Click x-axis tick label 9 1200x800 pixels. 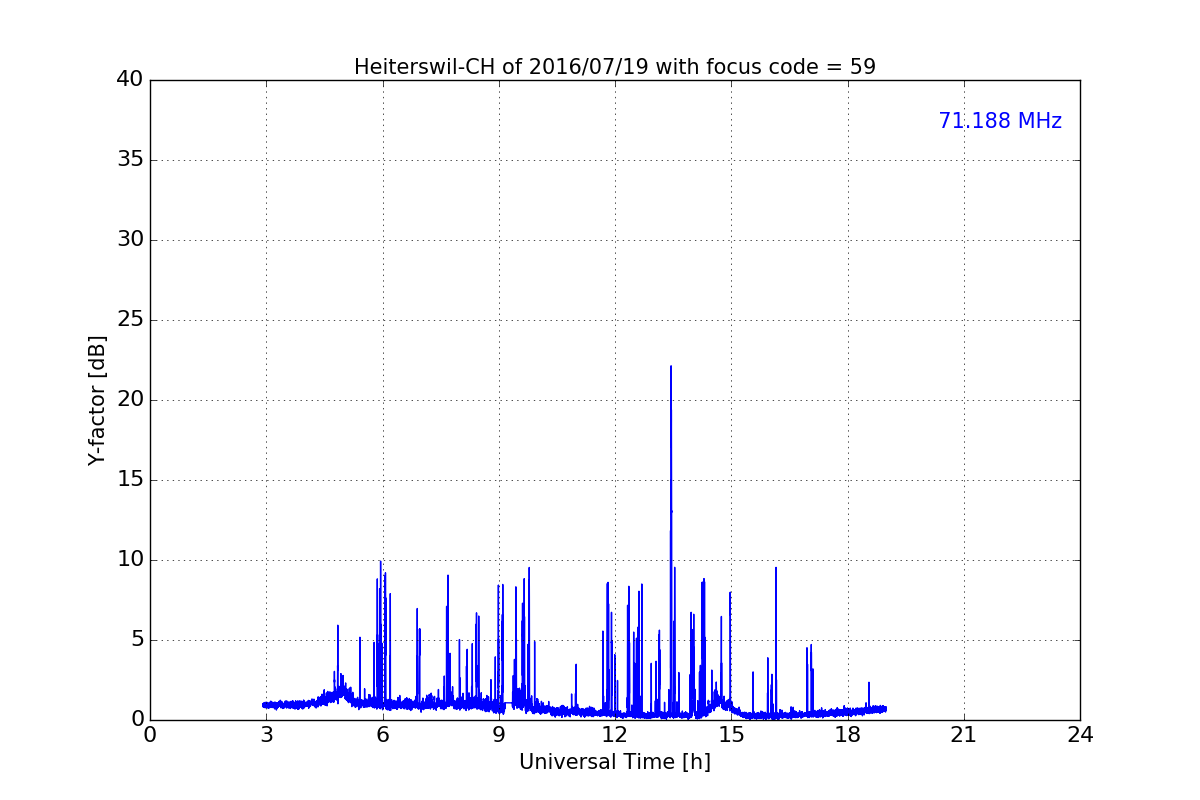(499, 735)
